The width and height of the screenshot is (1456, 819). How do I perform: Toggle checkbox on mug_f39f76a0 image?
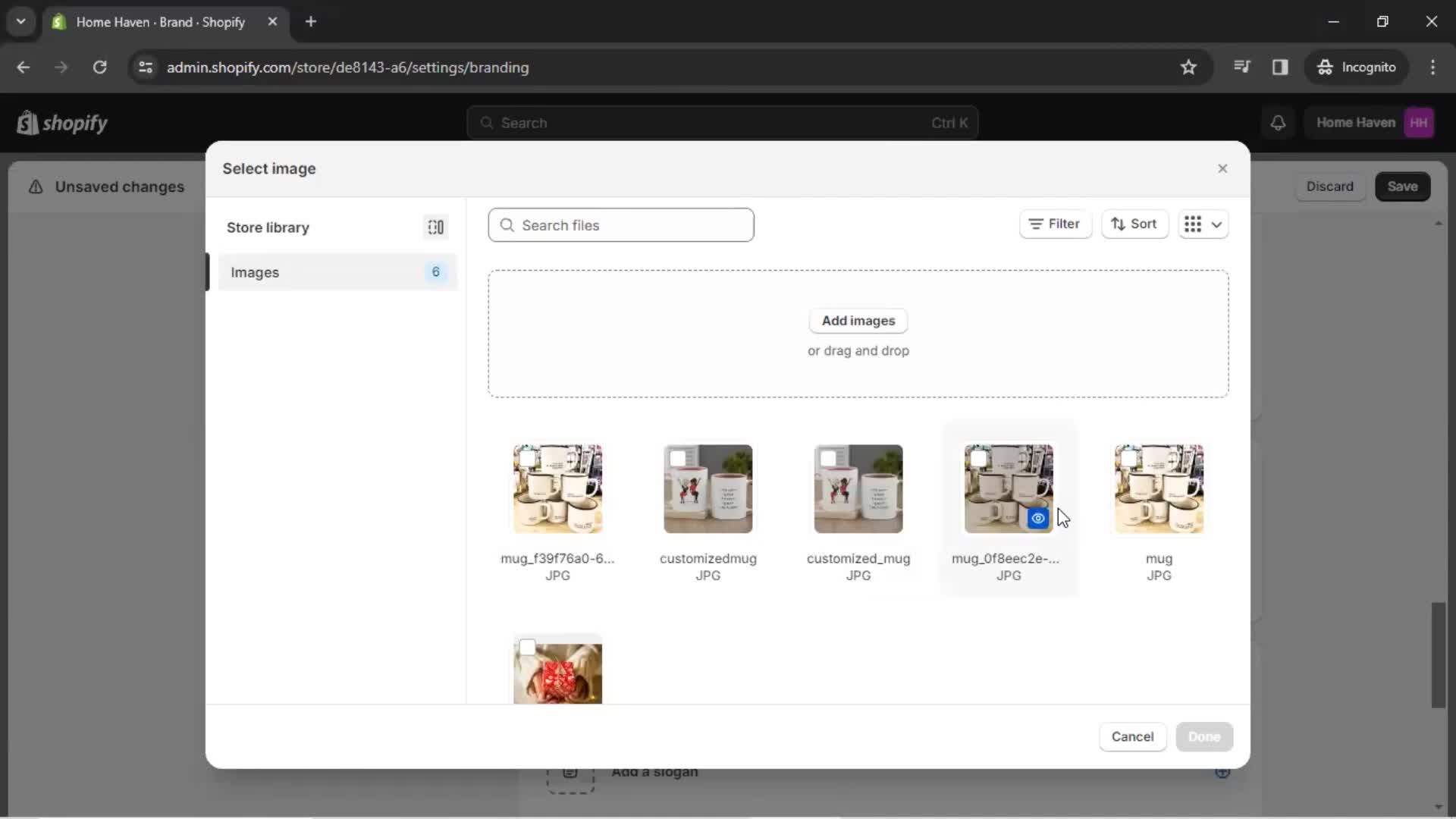point(527,458)
